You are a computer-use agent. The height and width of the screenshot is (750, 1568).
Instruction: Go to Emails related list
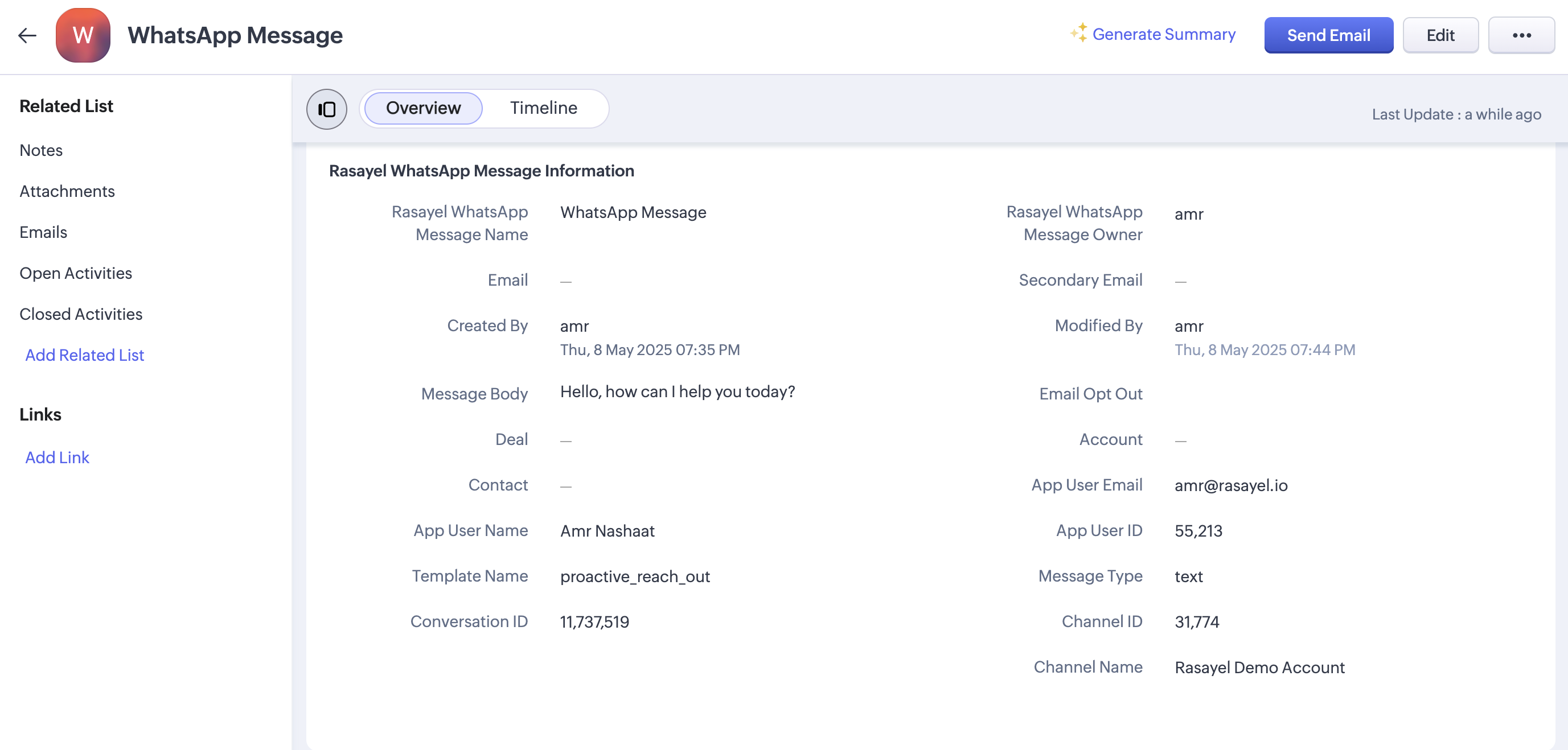click(43, 232)
